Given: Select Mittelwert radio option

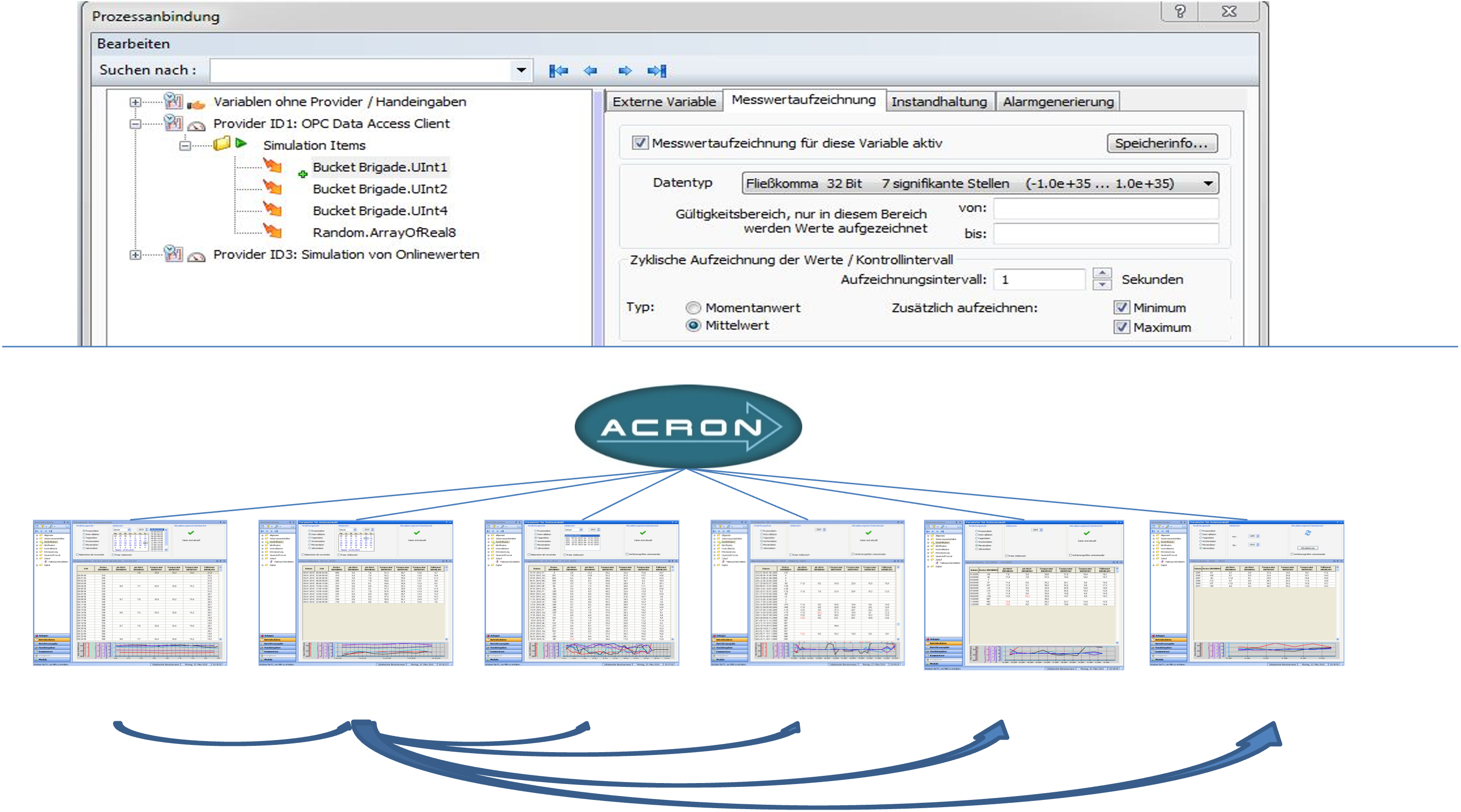Looking at the screenshot, I should click(693, 325).
